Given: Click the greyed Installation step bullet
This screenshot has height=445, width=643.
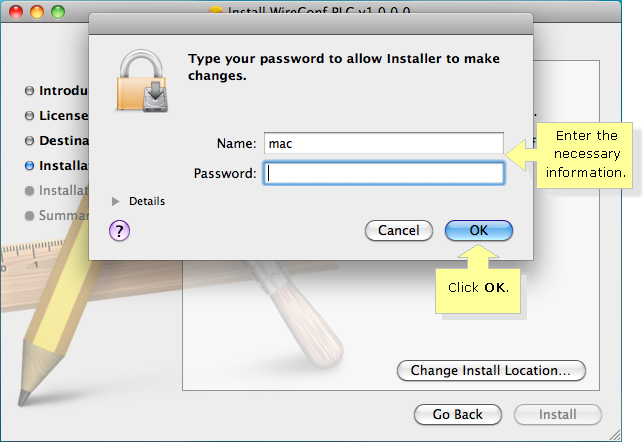Looking at the screenshot, I should click(29, 191).
